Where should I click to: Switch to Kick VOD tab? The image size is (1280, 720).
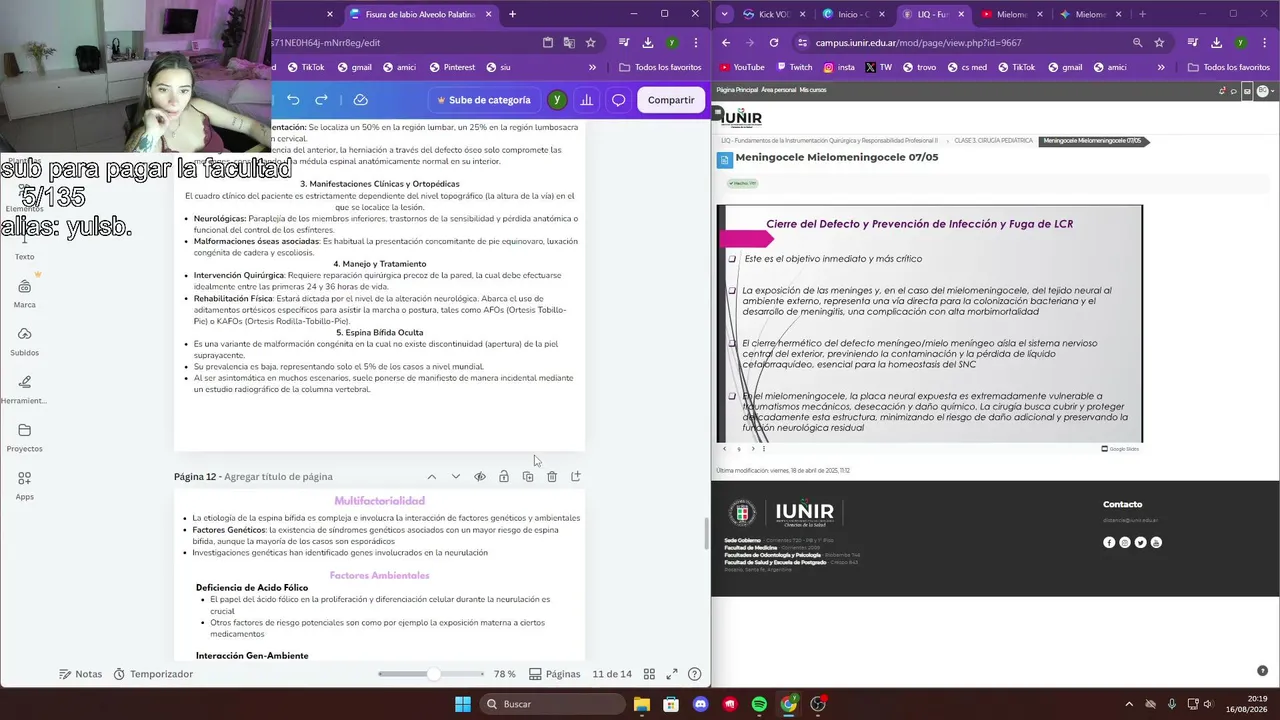click(x=774, y=14)
